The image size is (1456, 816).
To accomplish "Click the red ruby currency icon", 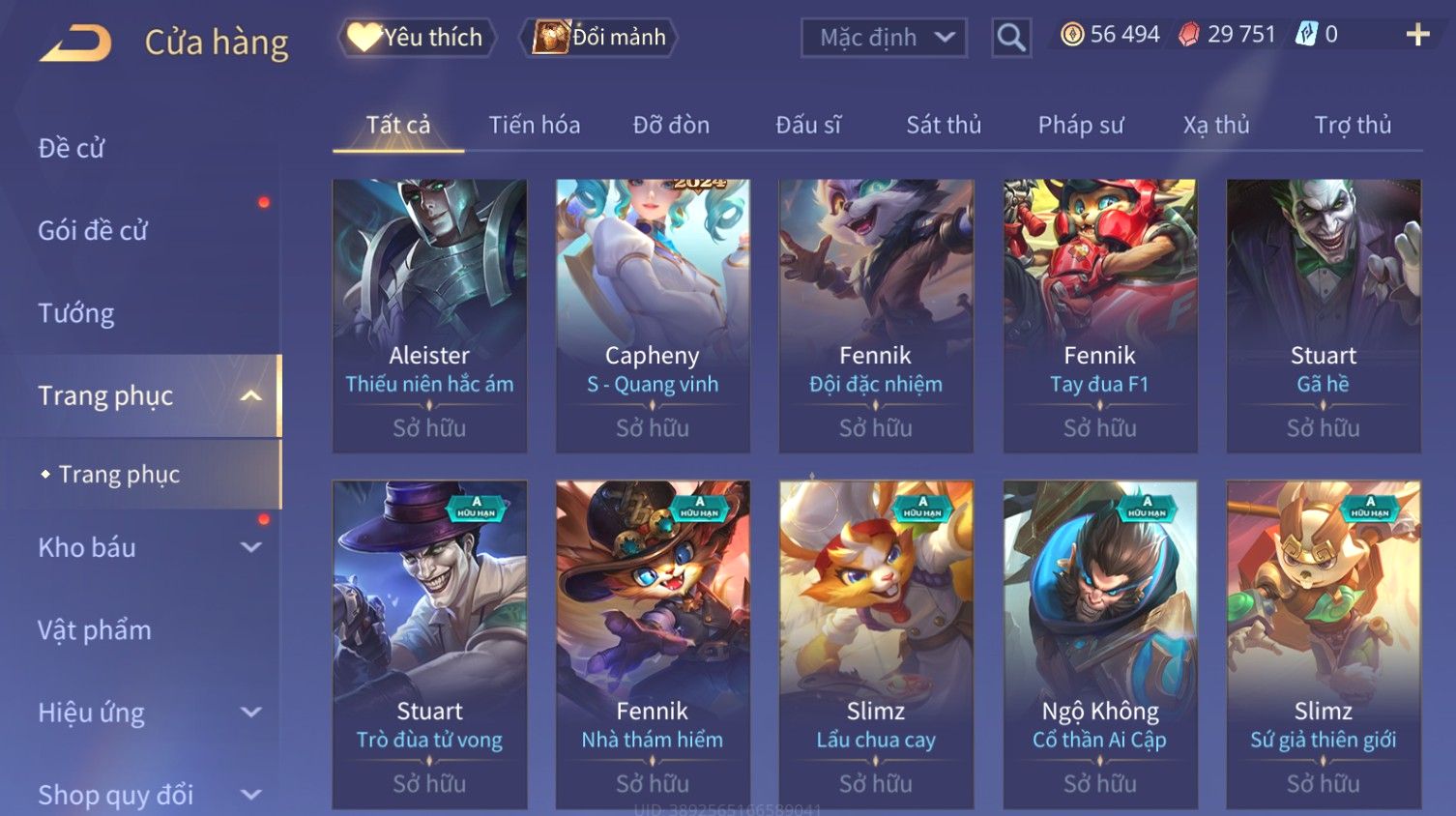I will (x=1188, y=35).
